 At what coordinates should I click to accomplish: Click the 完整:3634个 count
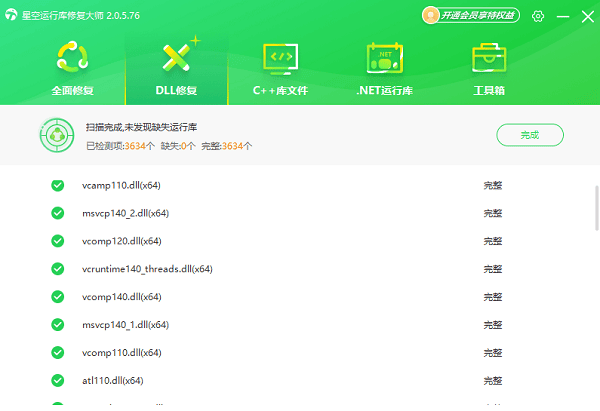[x=227, y=146]
